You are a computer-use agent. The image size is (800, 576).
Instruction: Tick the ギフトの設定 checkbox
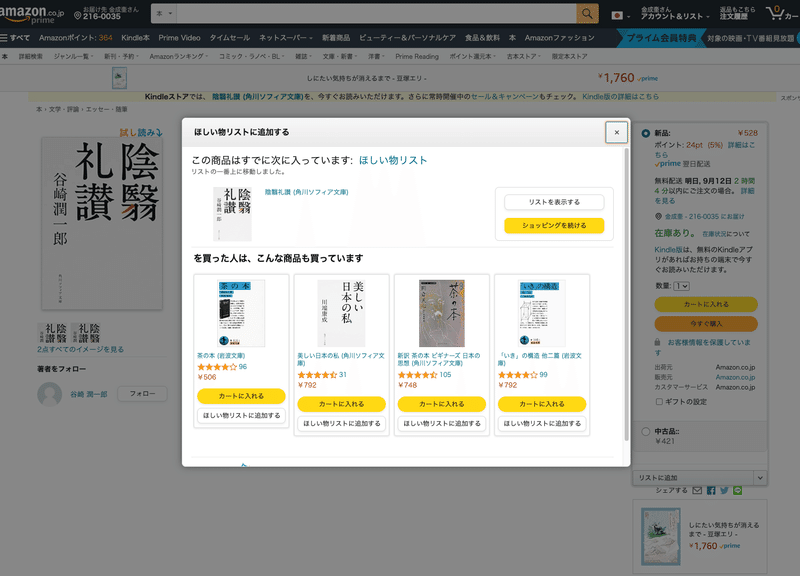659,402
